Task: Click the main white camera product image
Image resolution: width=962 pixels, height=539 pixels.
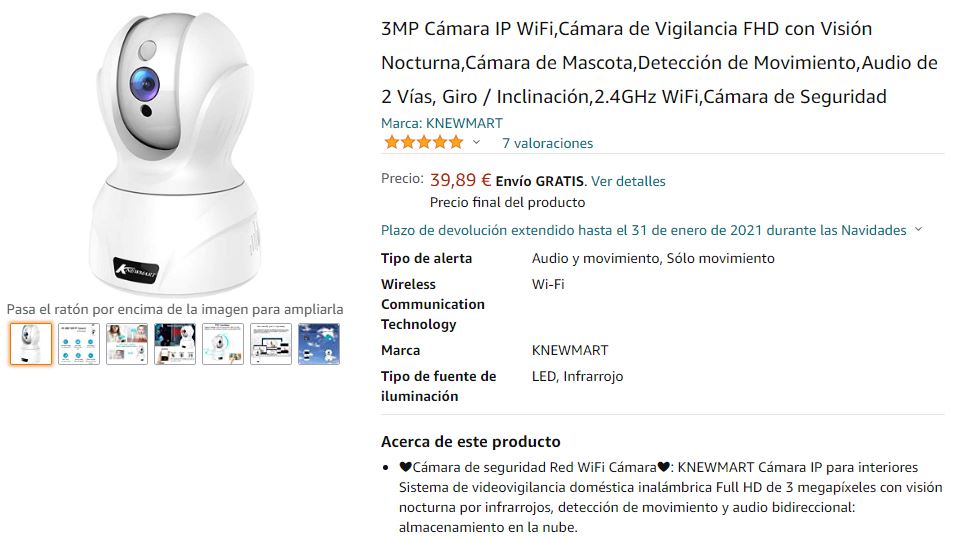Action: point(175,153)
